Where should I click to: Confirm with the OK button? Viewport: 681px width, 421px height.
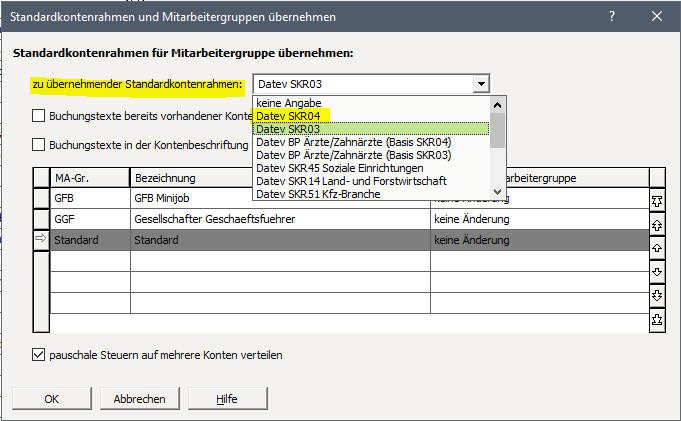click(x=52, y=398)
